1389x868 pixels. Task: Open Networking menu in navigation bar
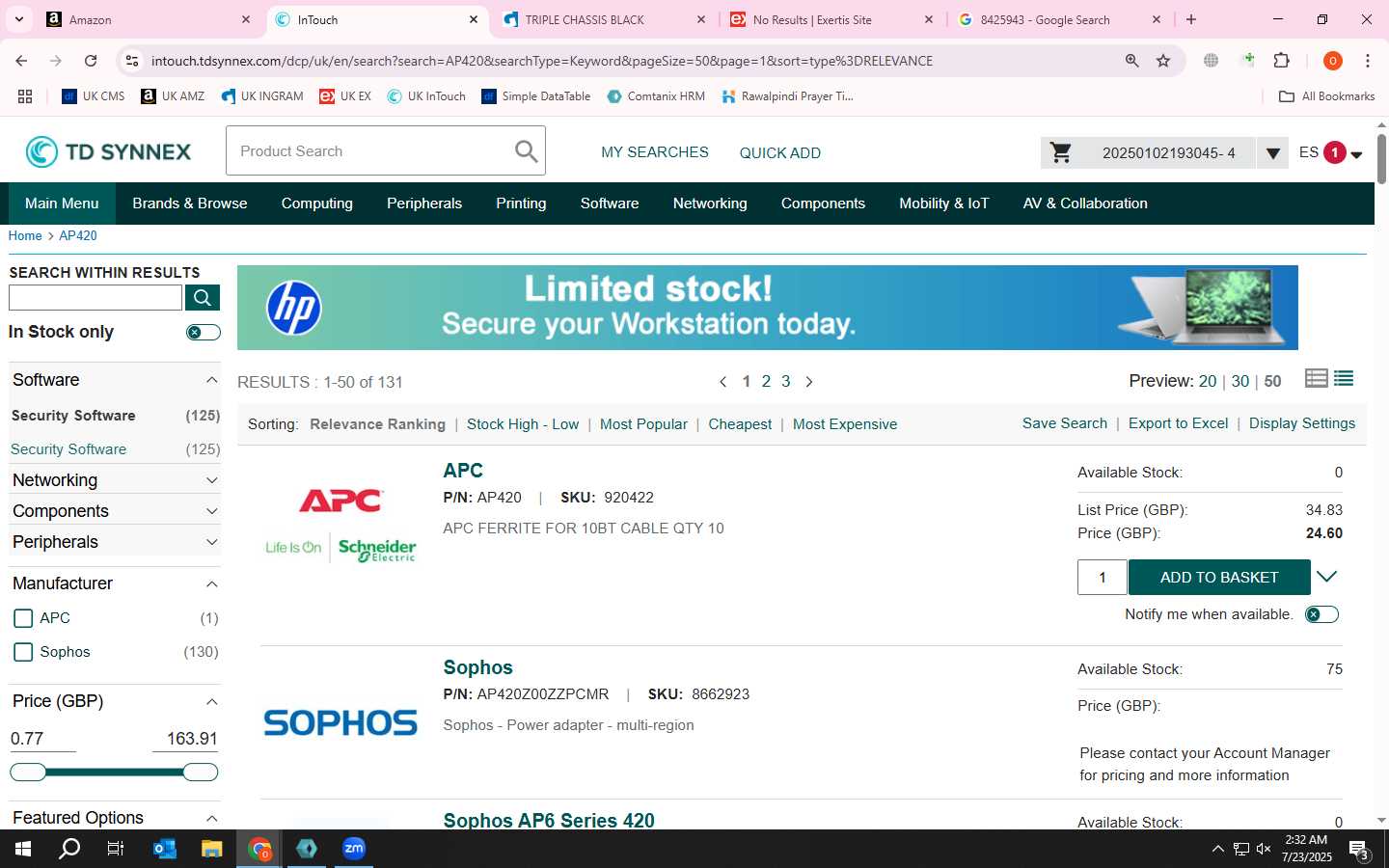pos(710,203)
